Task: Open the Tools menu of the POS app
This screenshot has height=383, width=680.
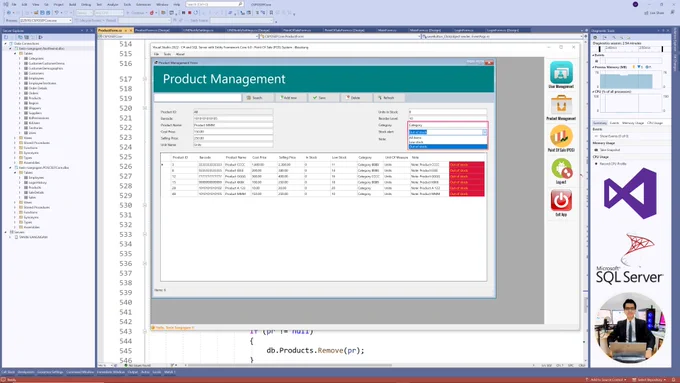Action: pos(167,54)
